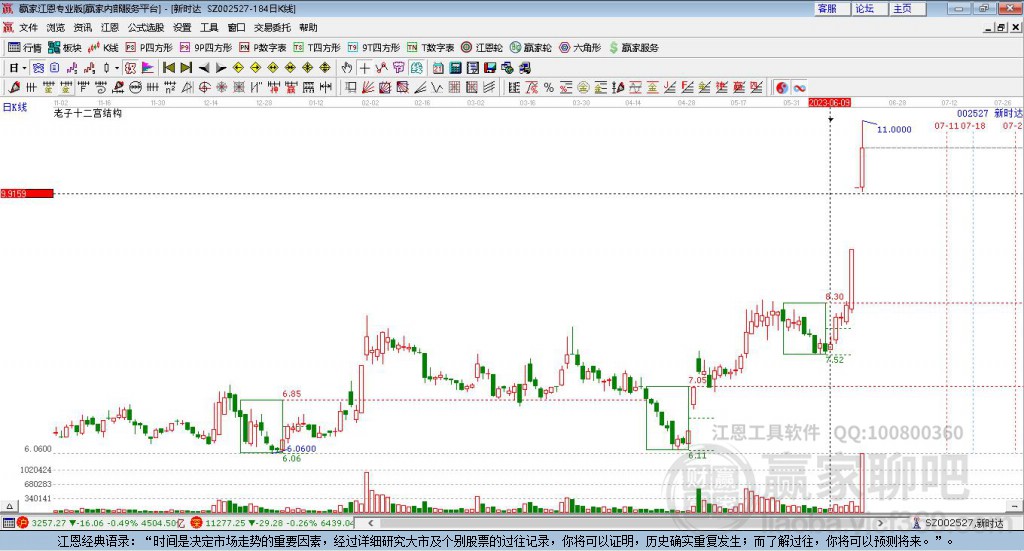Viewport: 1024px width, 551px height.
Task: Click the 6.0600 axis price label
Action: (38, 449)
